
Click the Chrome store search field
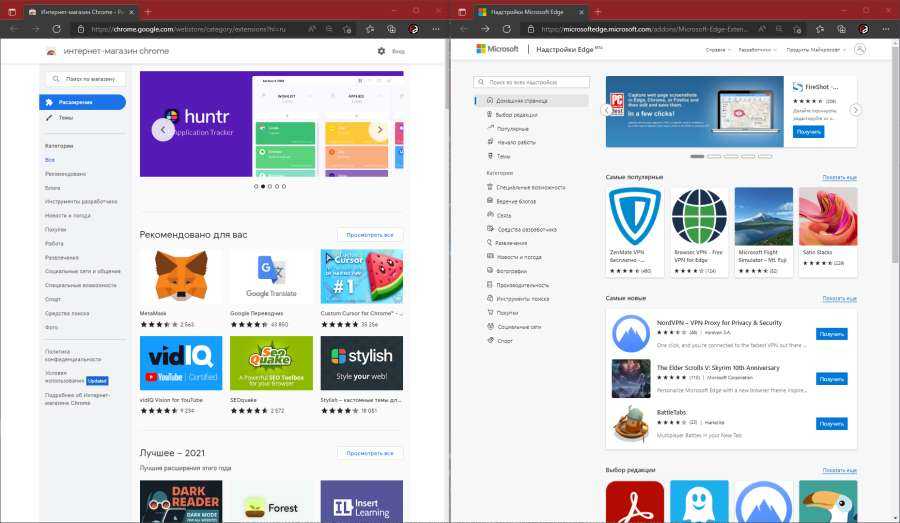[88, 78]
